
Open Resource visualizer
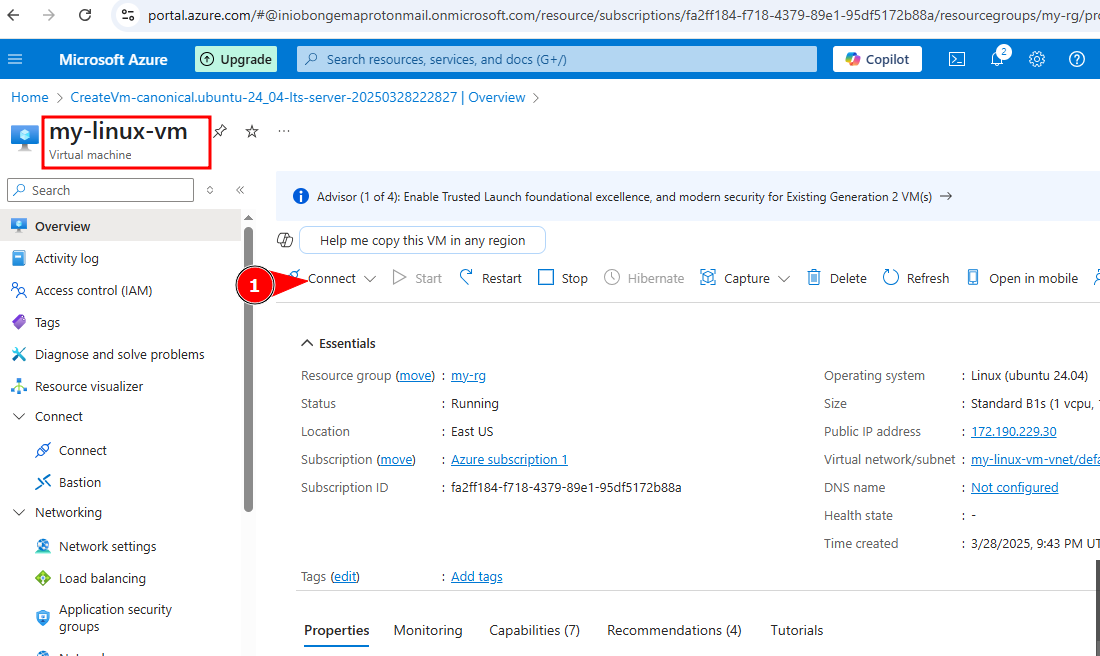(x=88, y=387)
